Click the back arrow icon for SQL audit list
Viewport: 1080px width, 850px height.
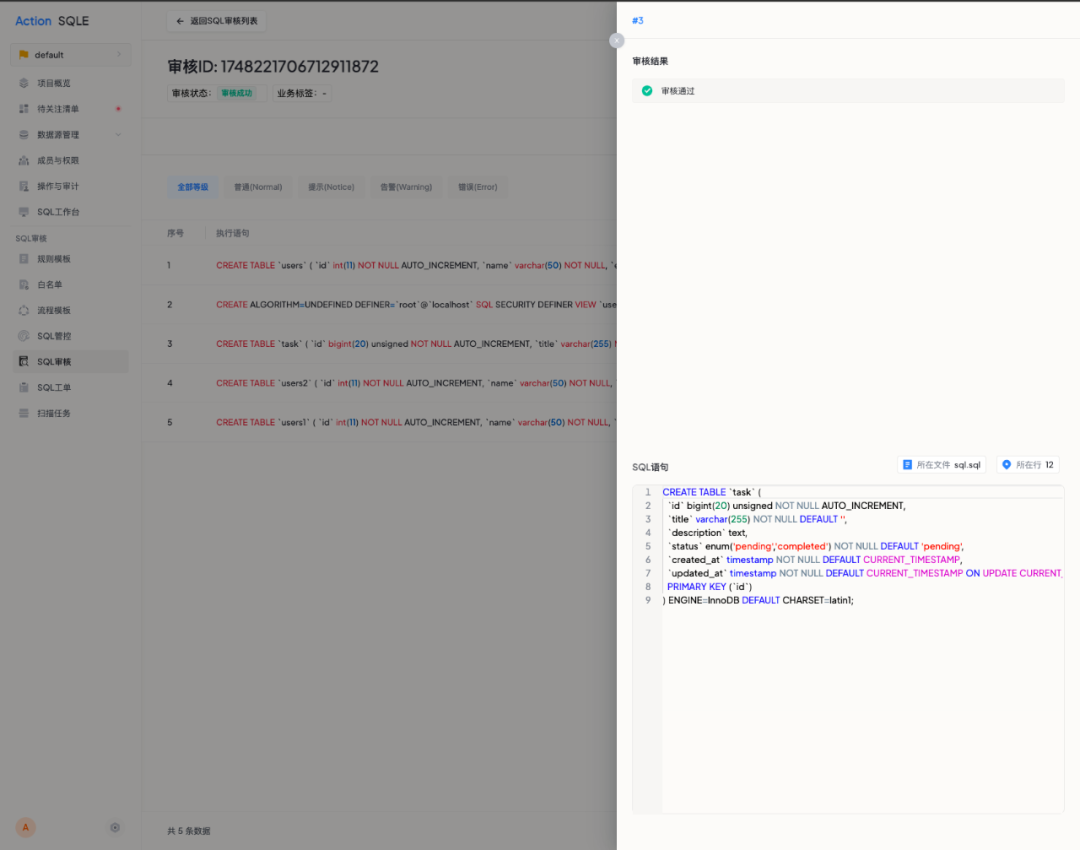pyautogui.click(x=180, y=21)
